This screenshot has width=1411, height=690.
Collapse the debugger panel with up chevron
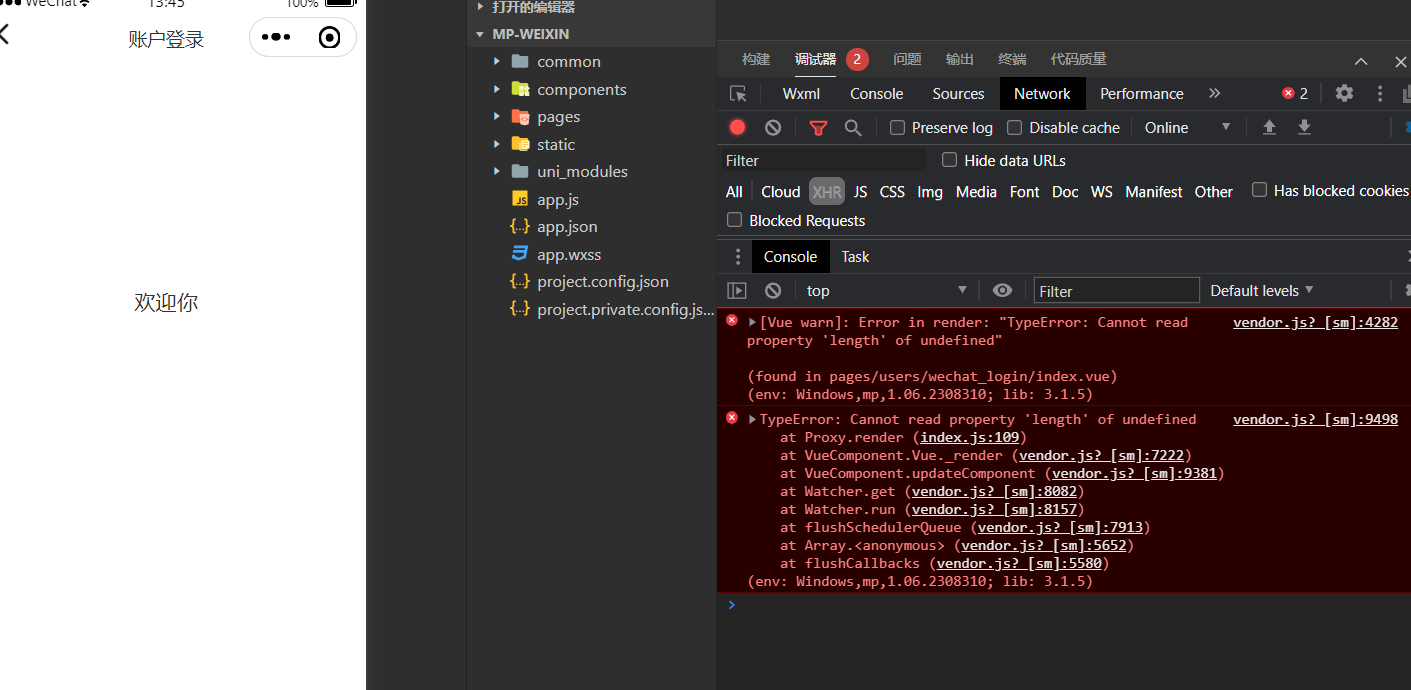pyautogui.click(x=1361, y=62)
